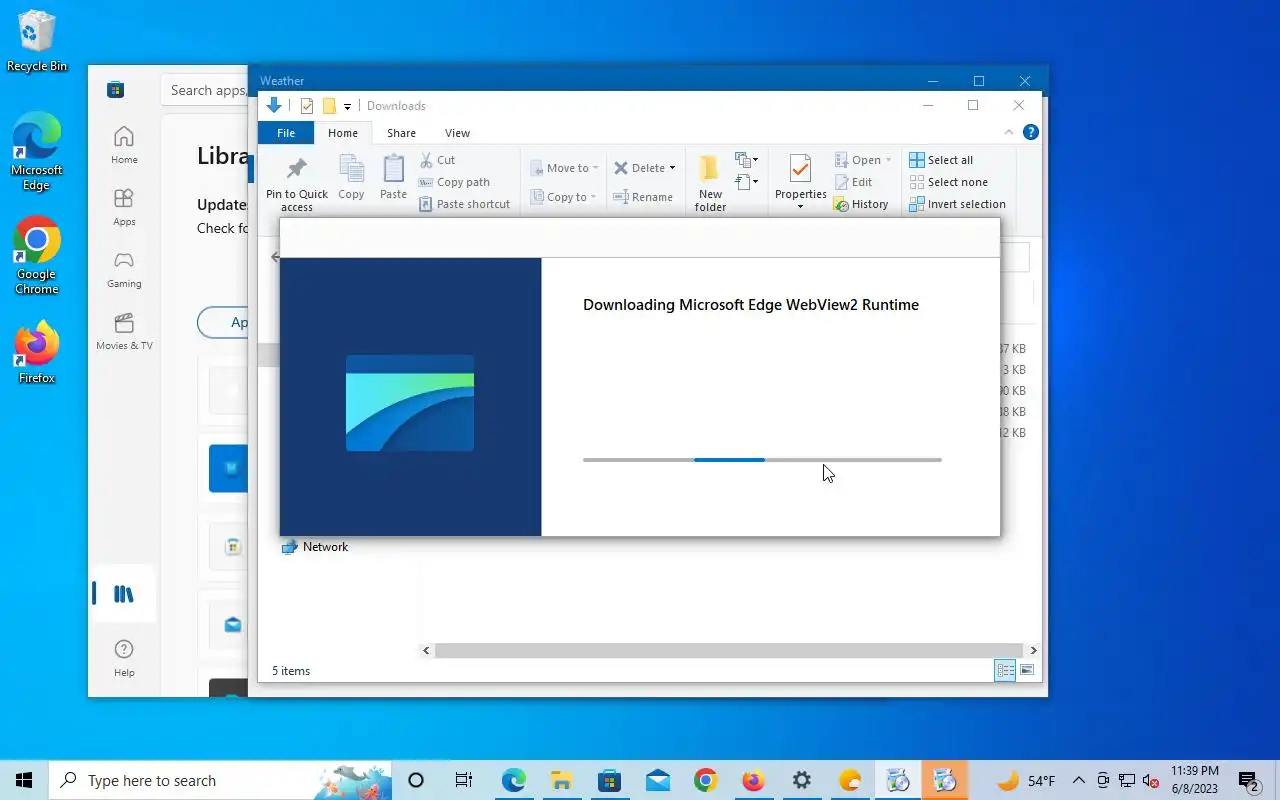The width and height of the screenshot is (1280, 800).
Task: Open Task View on taskbar
Action: point(464,780)
